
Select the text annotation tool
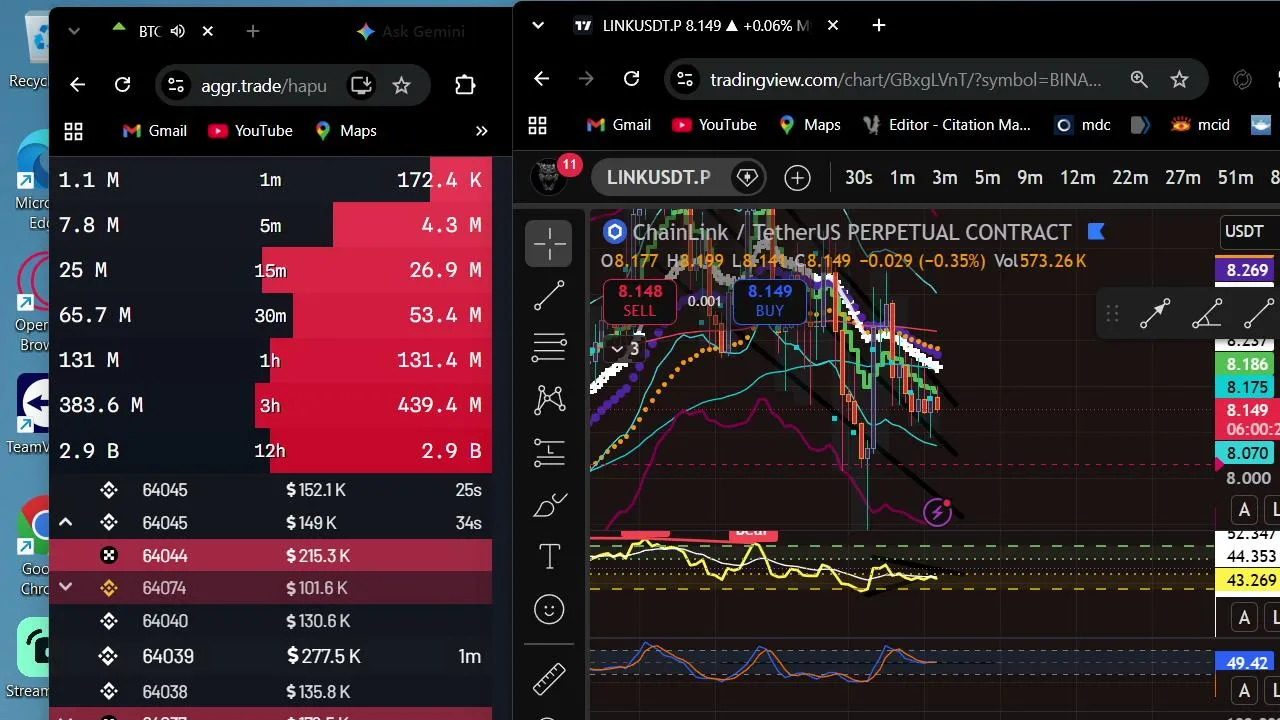[x=549, y=557]
